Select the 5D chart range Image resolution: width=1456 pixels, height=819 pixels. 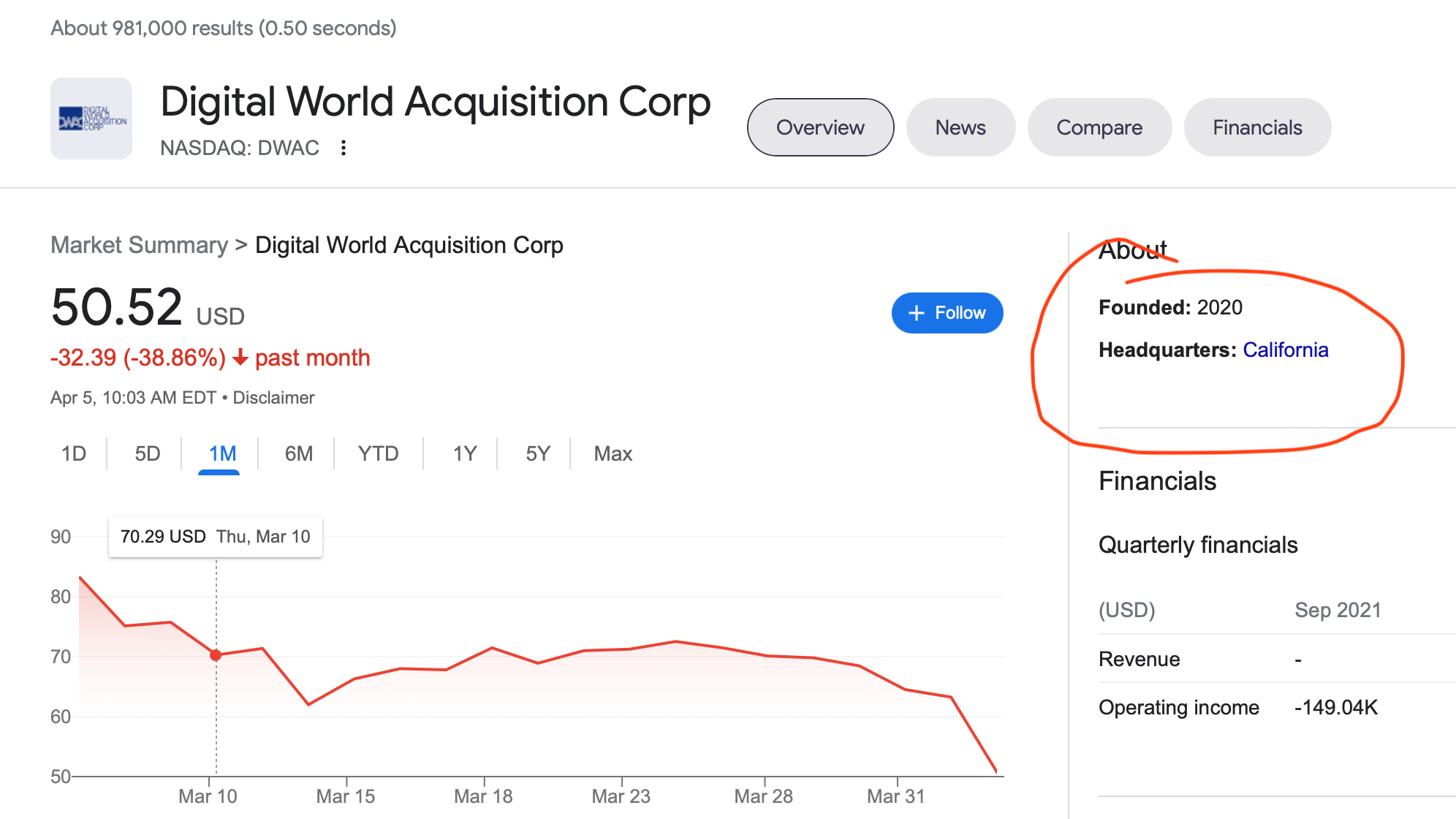coord(147,453)
